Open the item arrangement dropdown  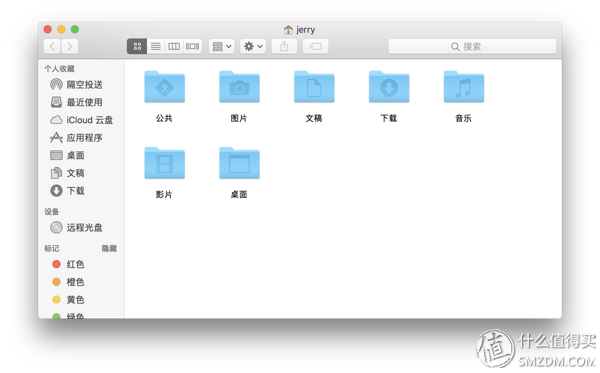pos(222,46)
